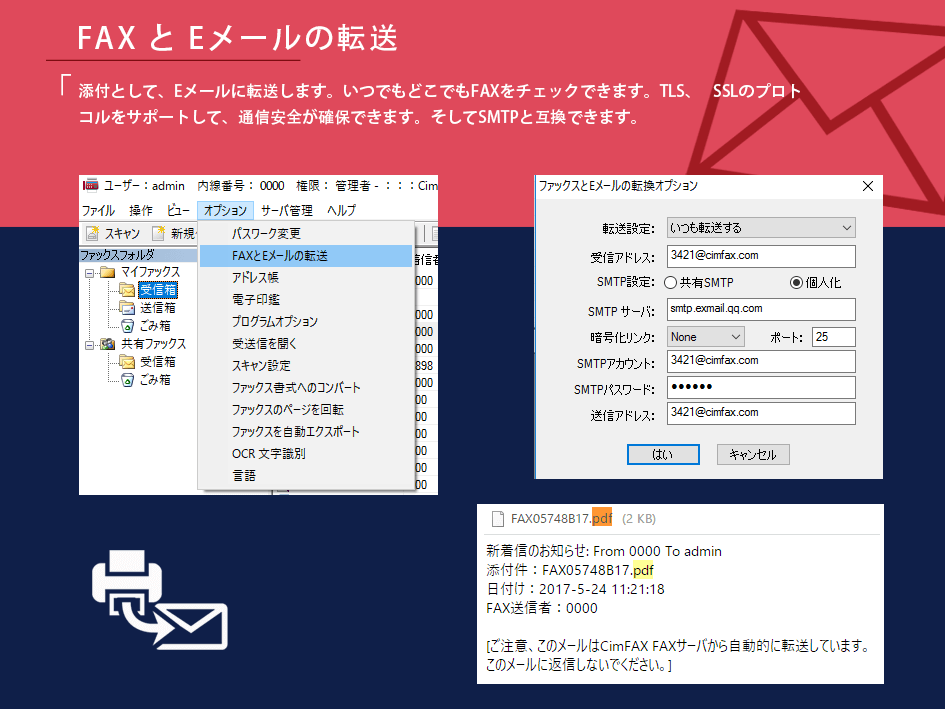945x709 pixels.
Task: Open 受信箱 under 共有ファックス
Action: 158,362
